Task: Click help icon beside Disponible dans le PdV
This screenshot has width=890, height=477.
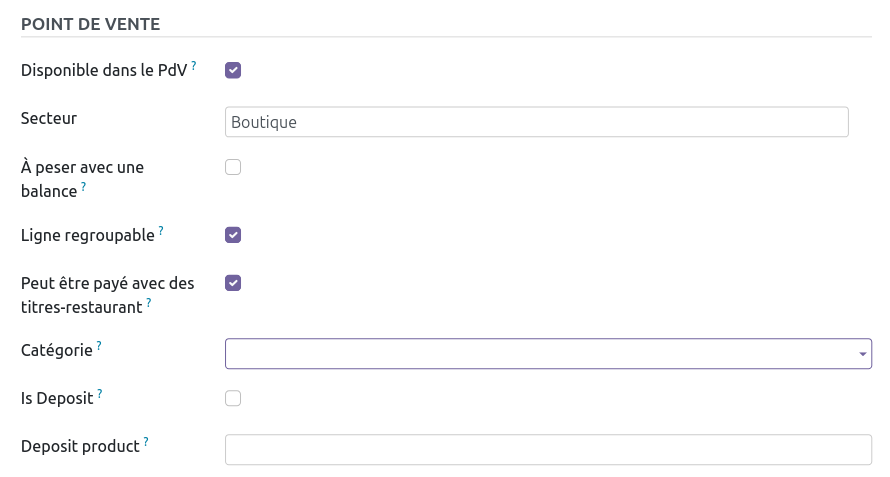Action: click(x=194, y=66)
